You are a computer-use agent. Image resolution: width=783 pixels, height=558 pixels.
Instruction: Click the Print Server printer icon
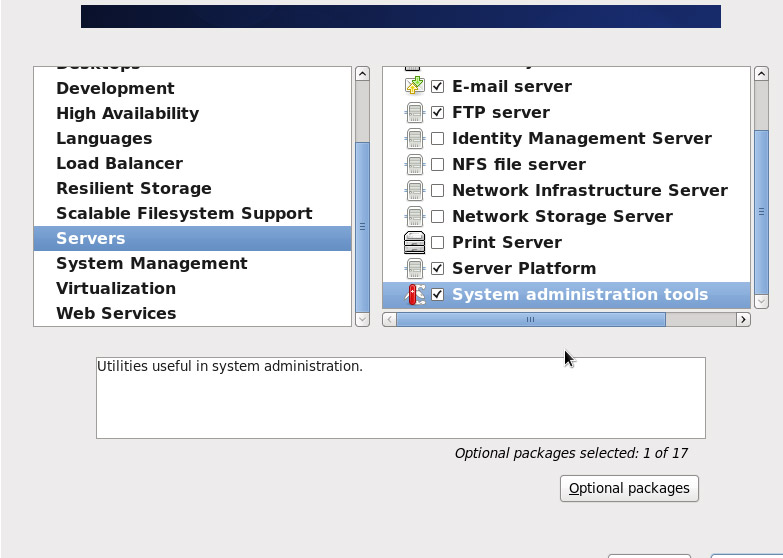tap(414, 242)
